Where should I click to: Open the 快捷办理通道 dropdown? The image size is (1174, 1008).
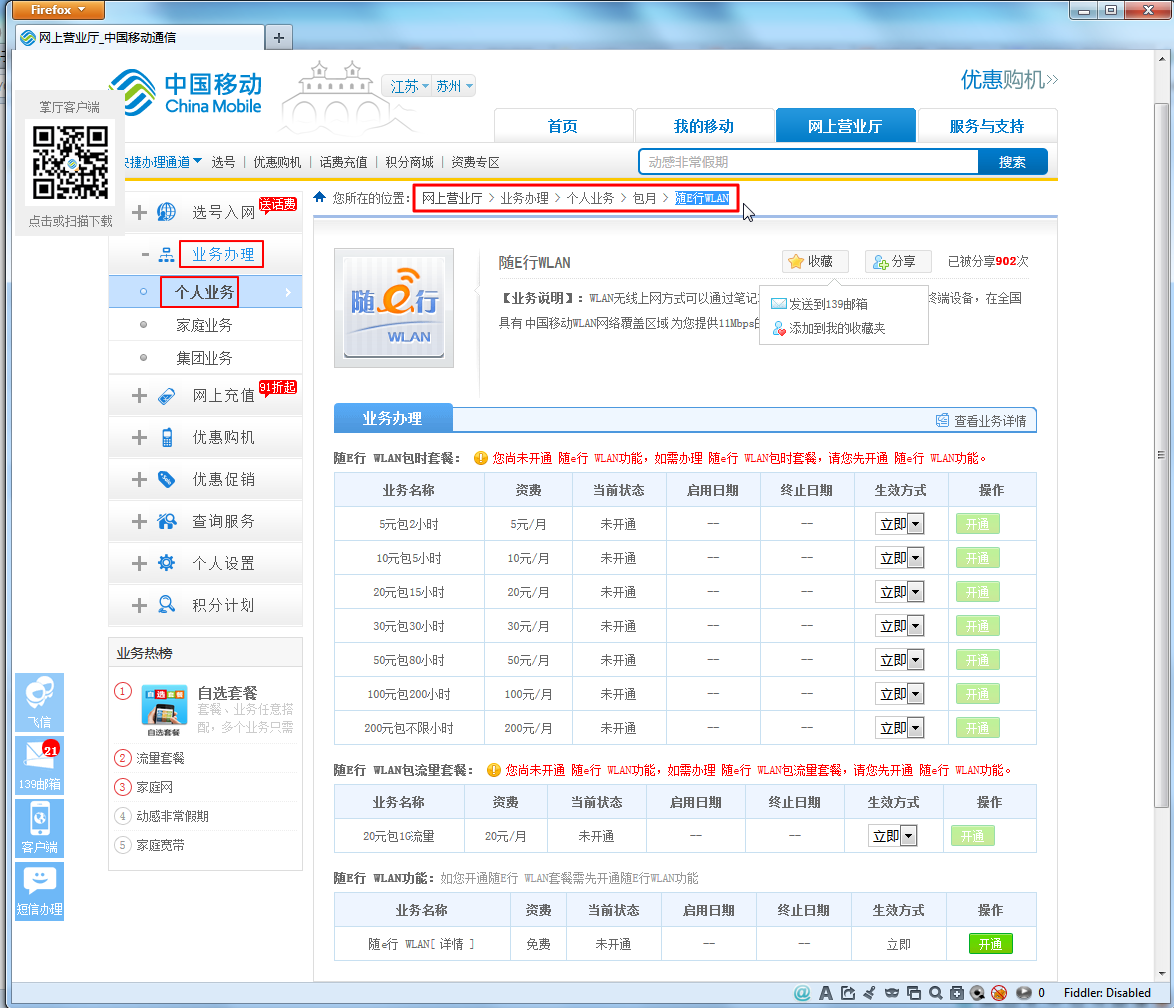coord(163,162)
